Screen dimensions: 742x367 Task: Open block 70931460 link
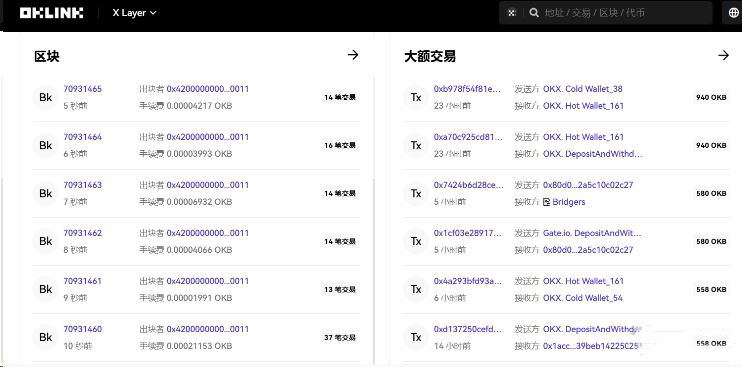(x=83, y=329)
